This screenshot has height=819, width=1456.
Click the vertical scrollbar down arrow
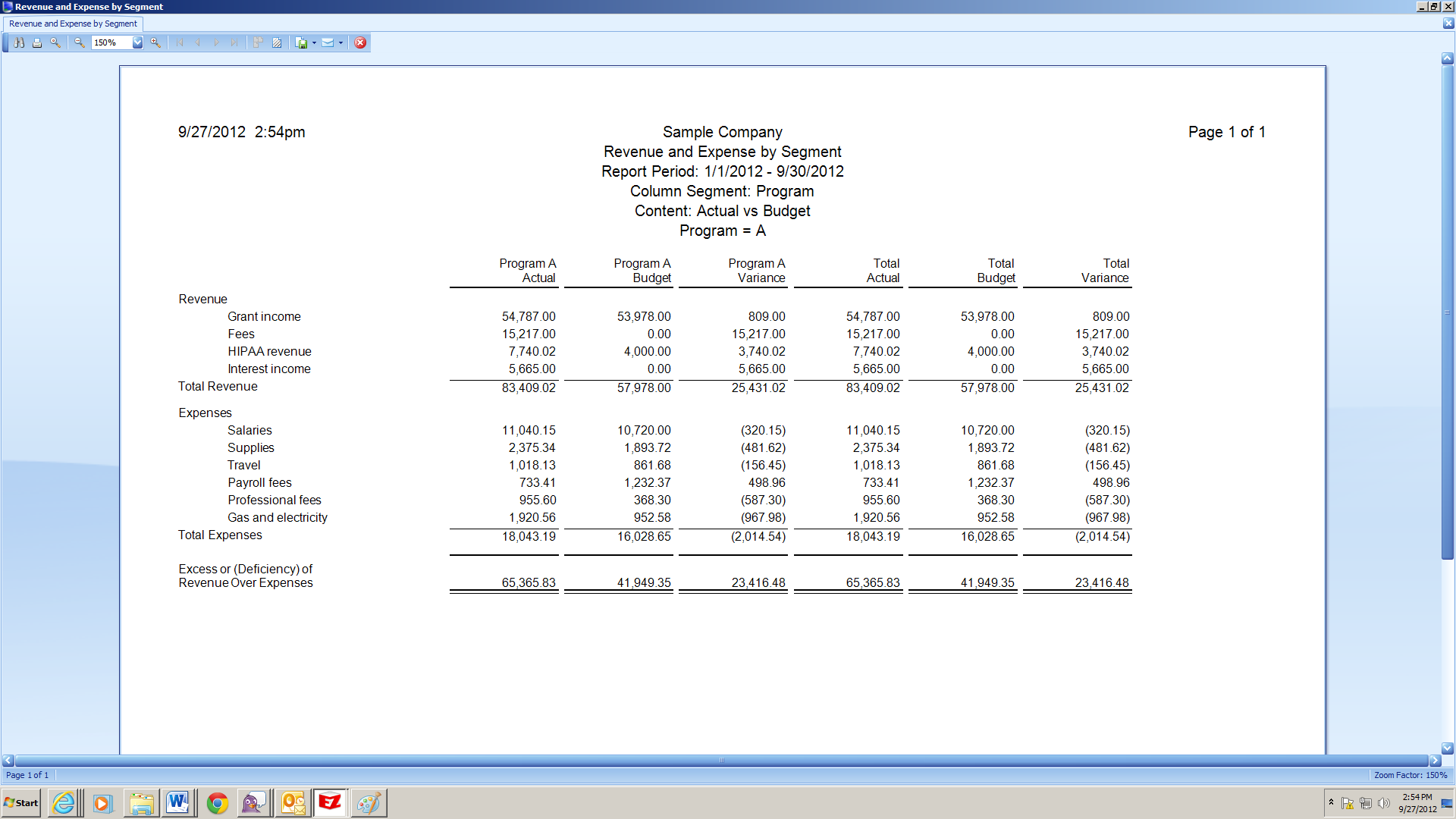pos(1447,748)
